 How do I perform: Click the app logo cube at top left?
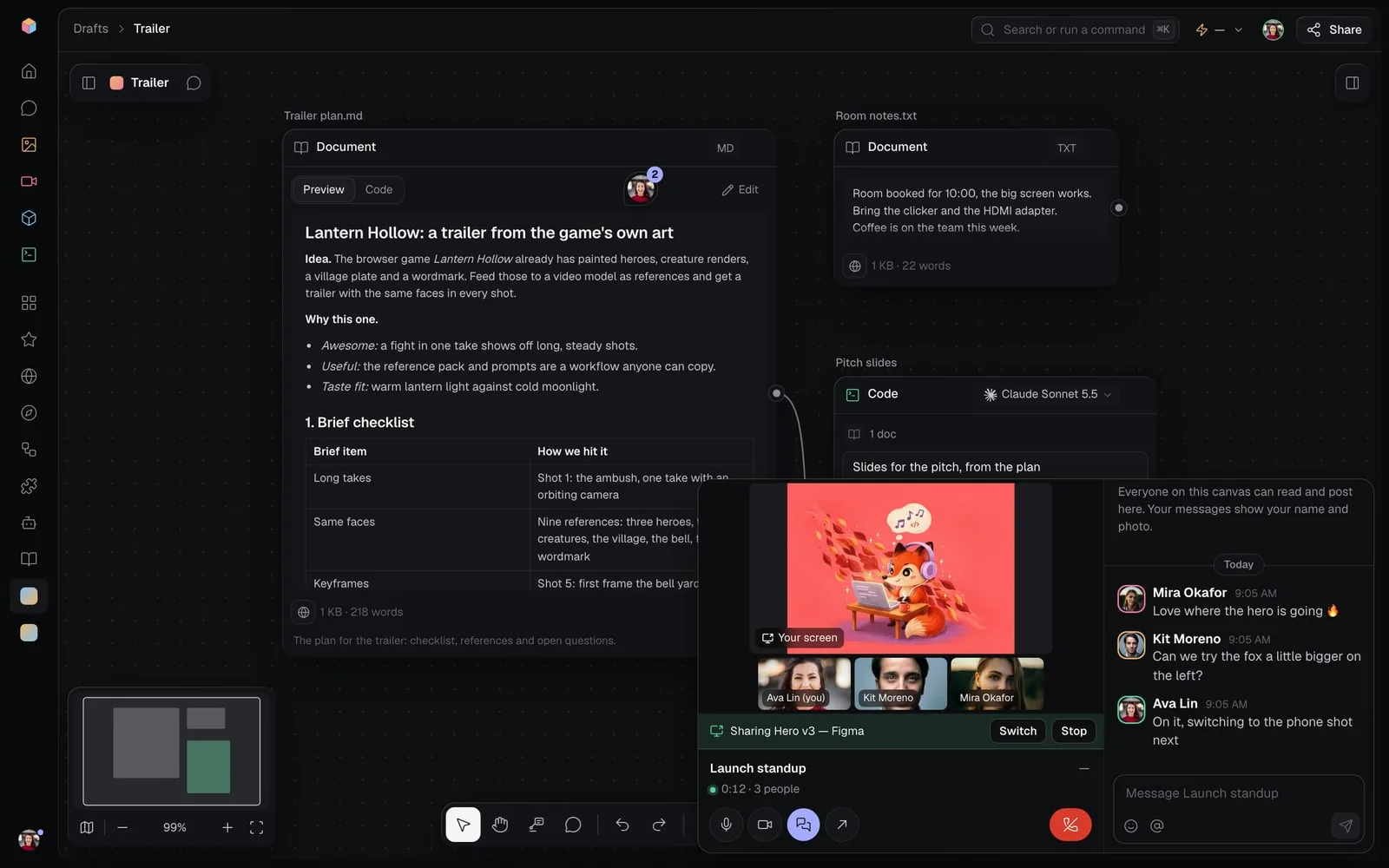[29, 26]
